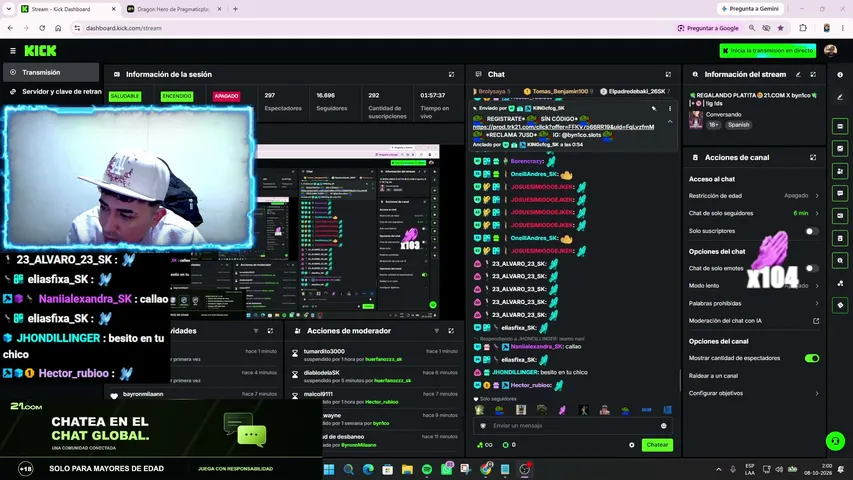Switch to the Stream - Kick Dashboard tab

pyautogui.click(x=68, y=9)
